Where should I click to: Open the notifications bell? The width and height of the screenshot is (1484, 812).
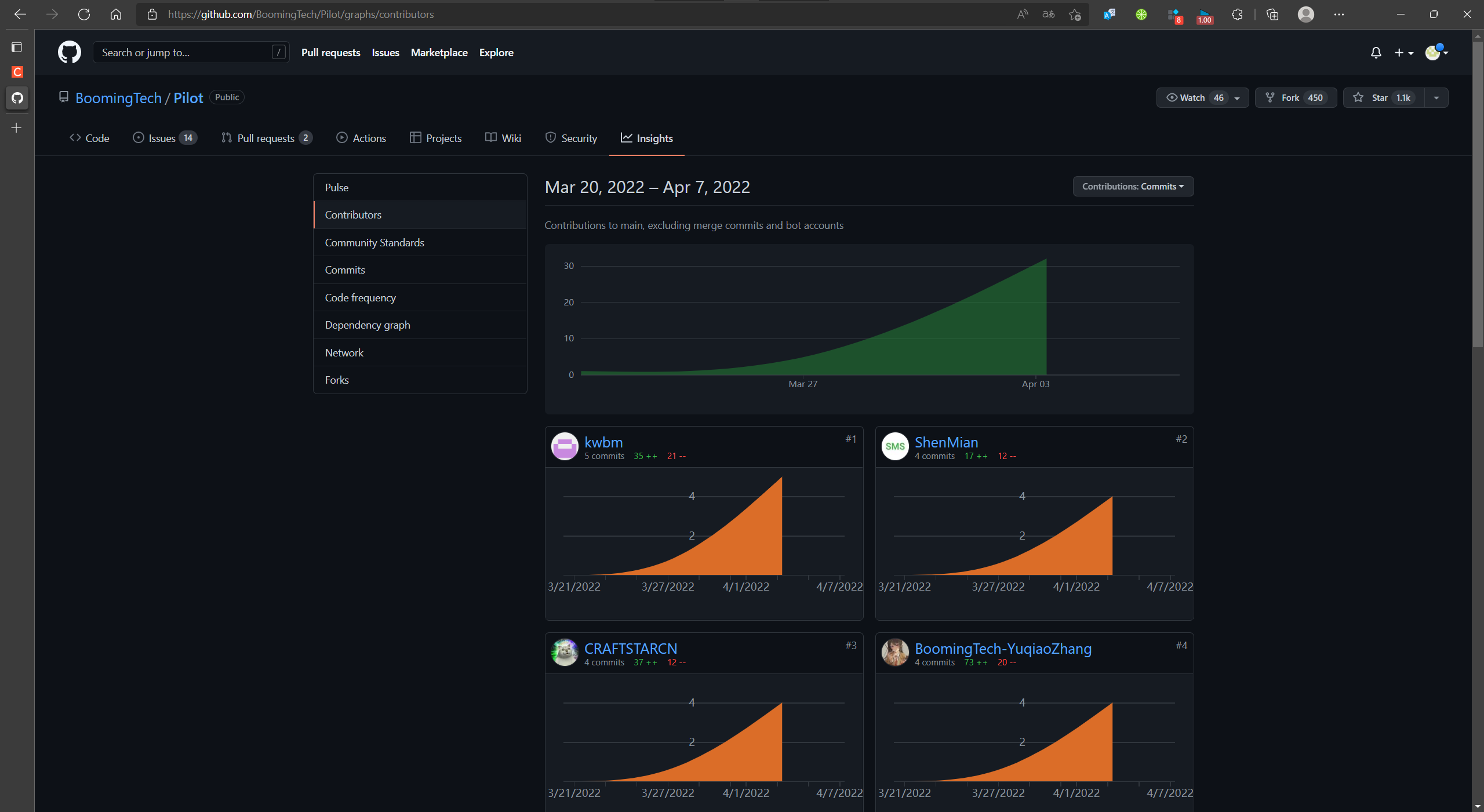1376,53
